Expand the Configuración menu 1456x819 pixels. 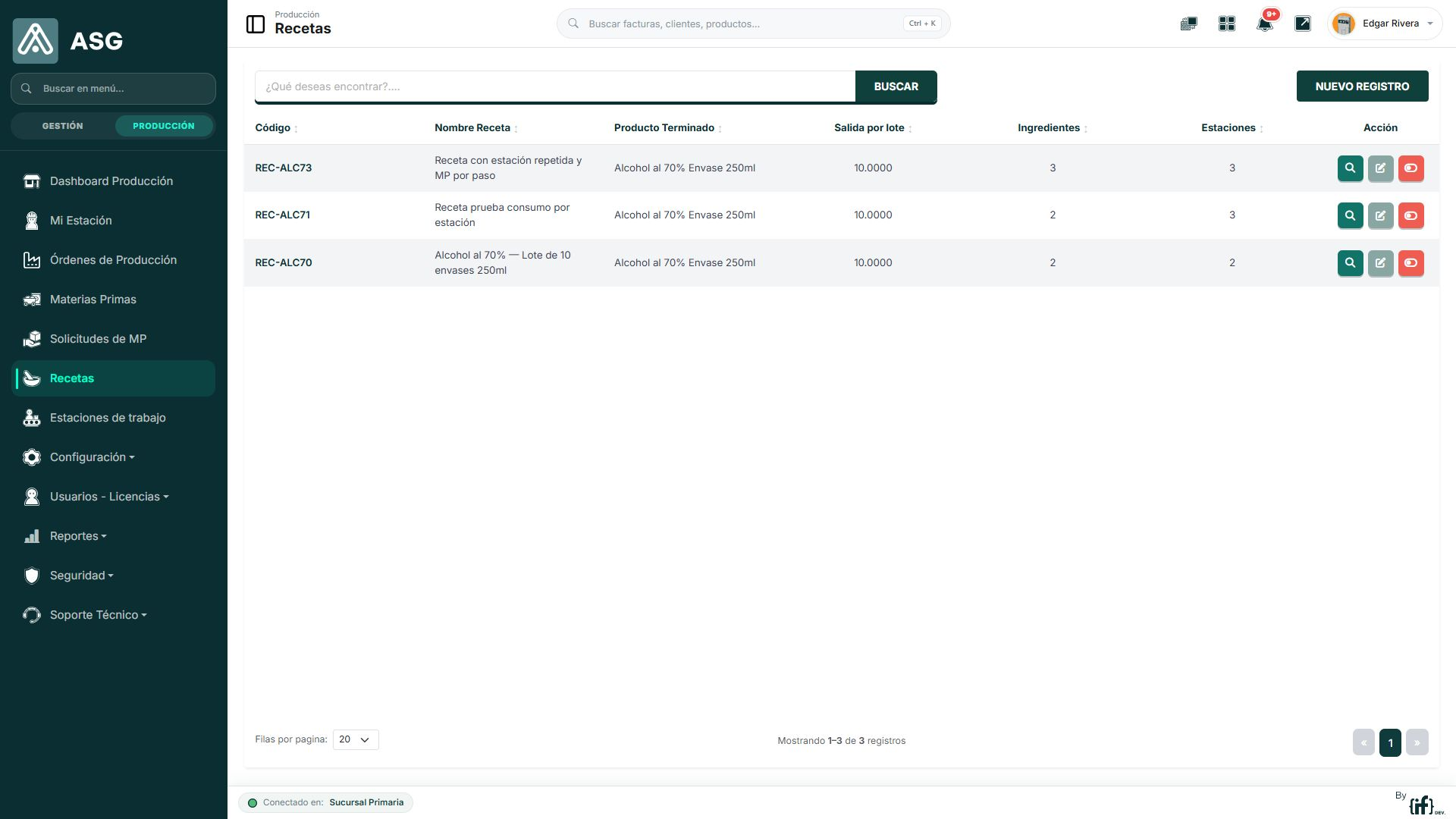(114, 457)
